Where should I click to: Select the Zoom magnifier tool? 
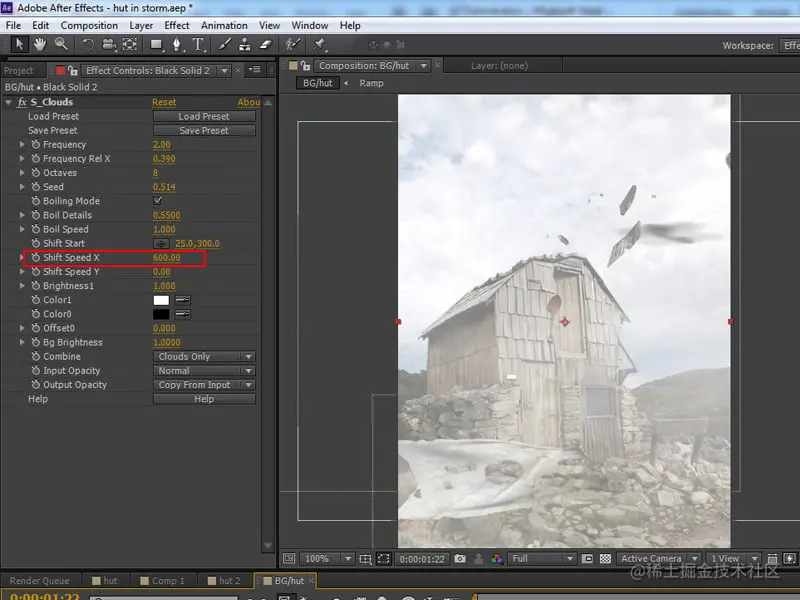pyautogui.click(x=61, y=44)
